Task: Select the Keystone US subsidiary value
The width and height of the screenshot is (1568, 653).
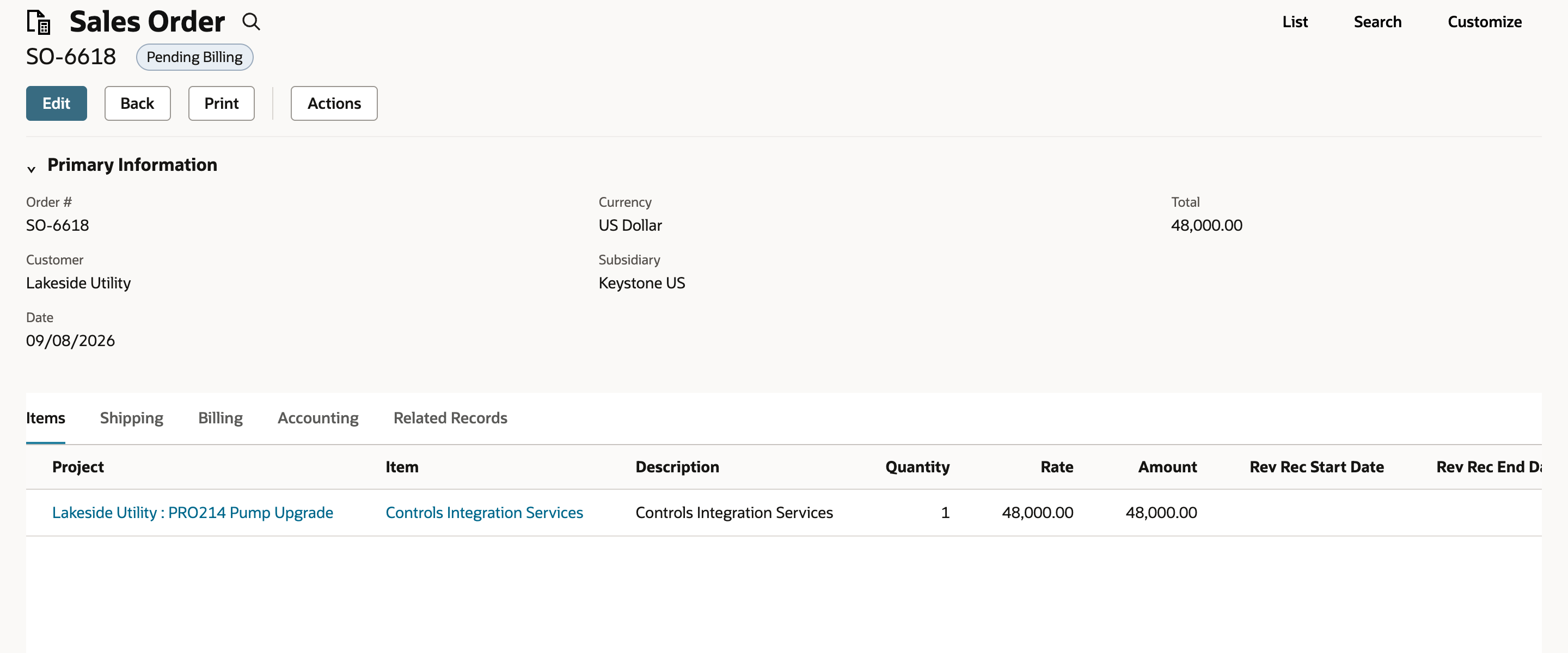Action: tap(641, 284)
